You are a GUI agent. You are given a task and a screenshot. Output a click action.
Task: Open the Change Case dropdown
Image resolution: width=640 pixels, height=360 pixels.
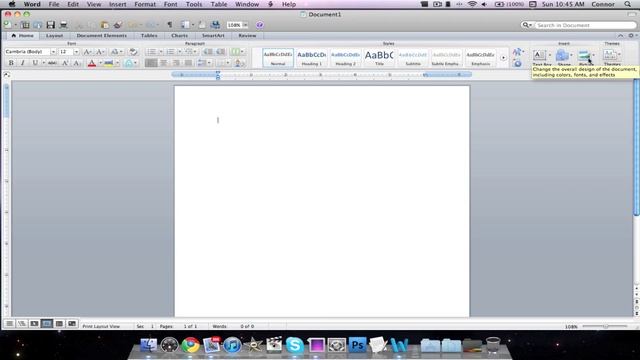click(117, 52)
